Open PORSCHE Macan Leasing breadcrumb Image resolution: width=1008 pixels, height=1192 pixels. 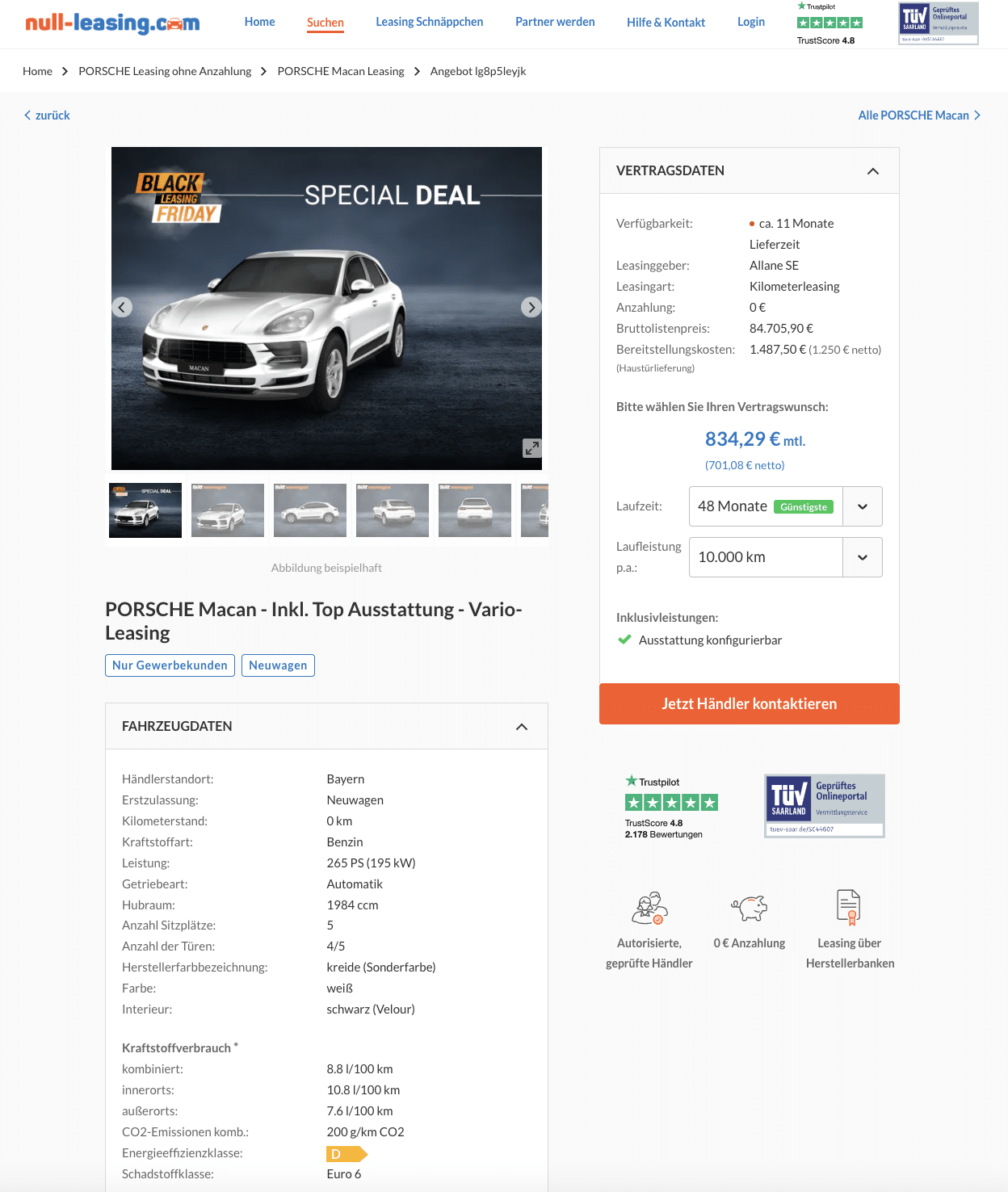click(341, 71)
